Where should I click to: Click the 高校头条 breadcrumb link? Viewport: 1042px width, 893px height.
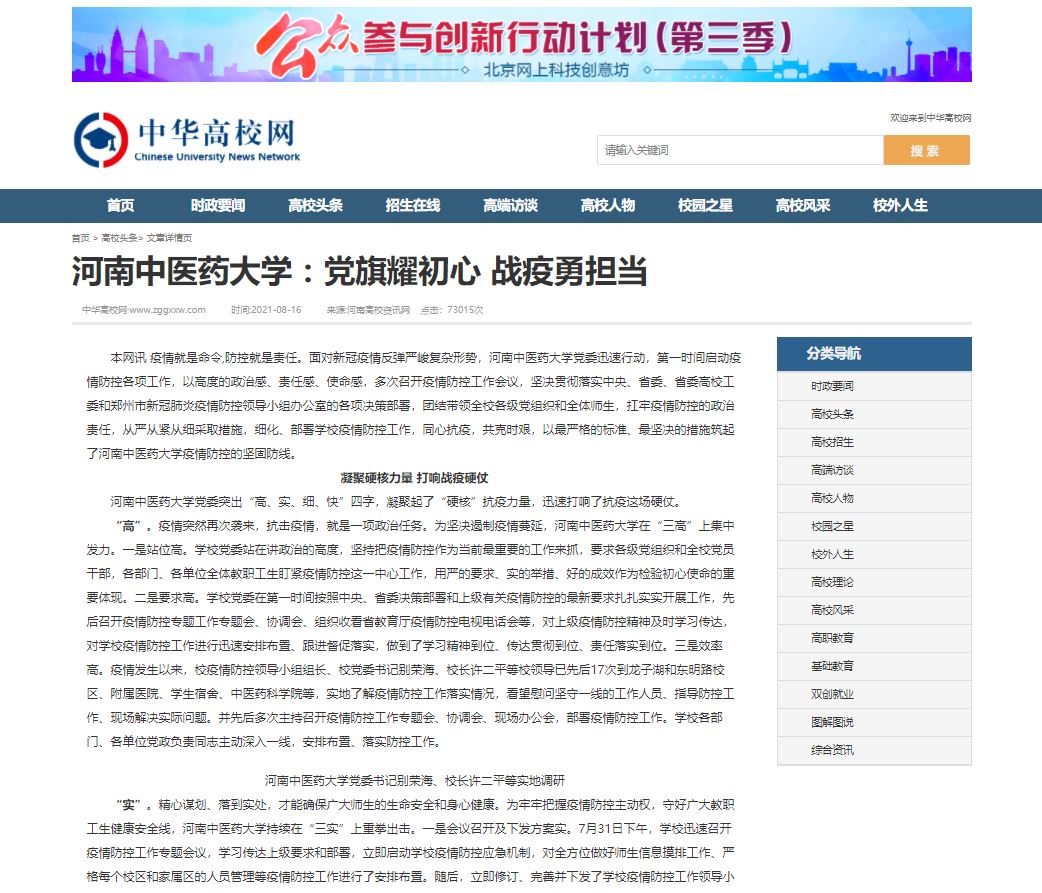[120, 238]
